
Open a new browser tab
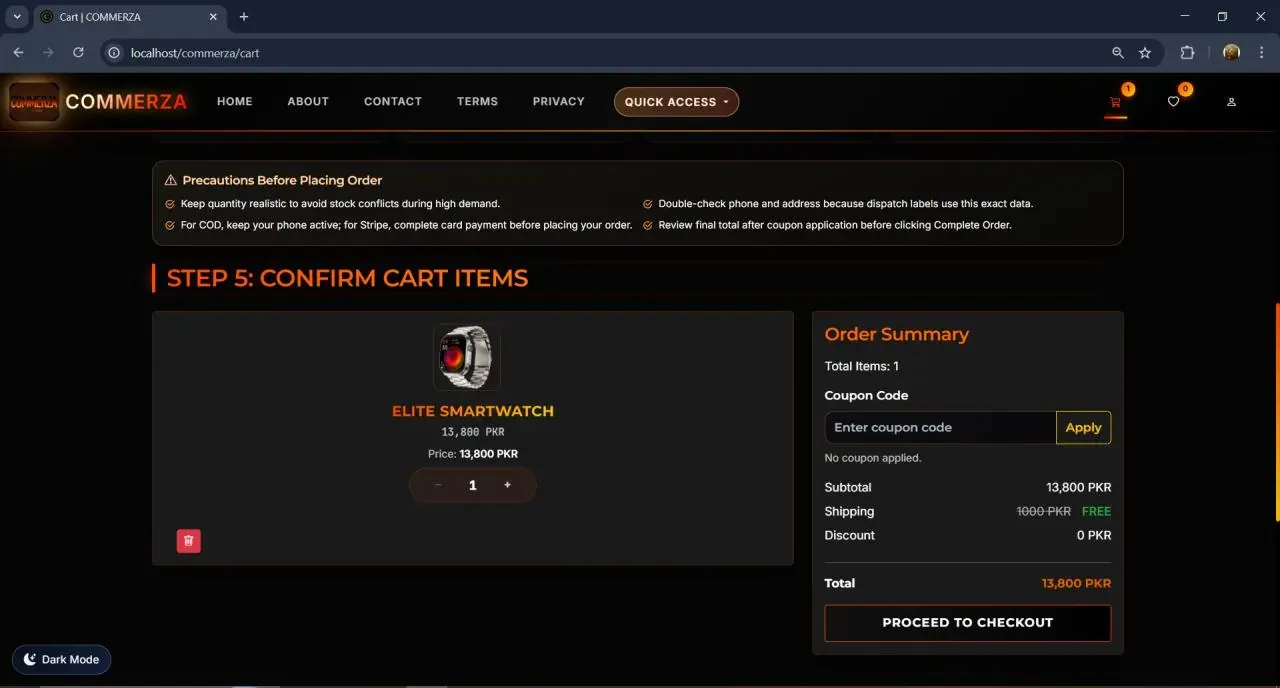pos(244,17)
